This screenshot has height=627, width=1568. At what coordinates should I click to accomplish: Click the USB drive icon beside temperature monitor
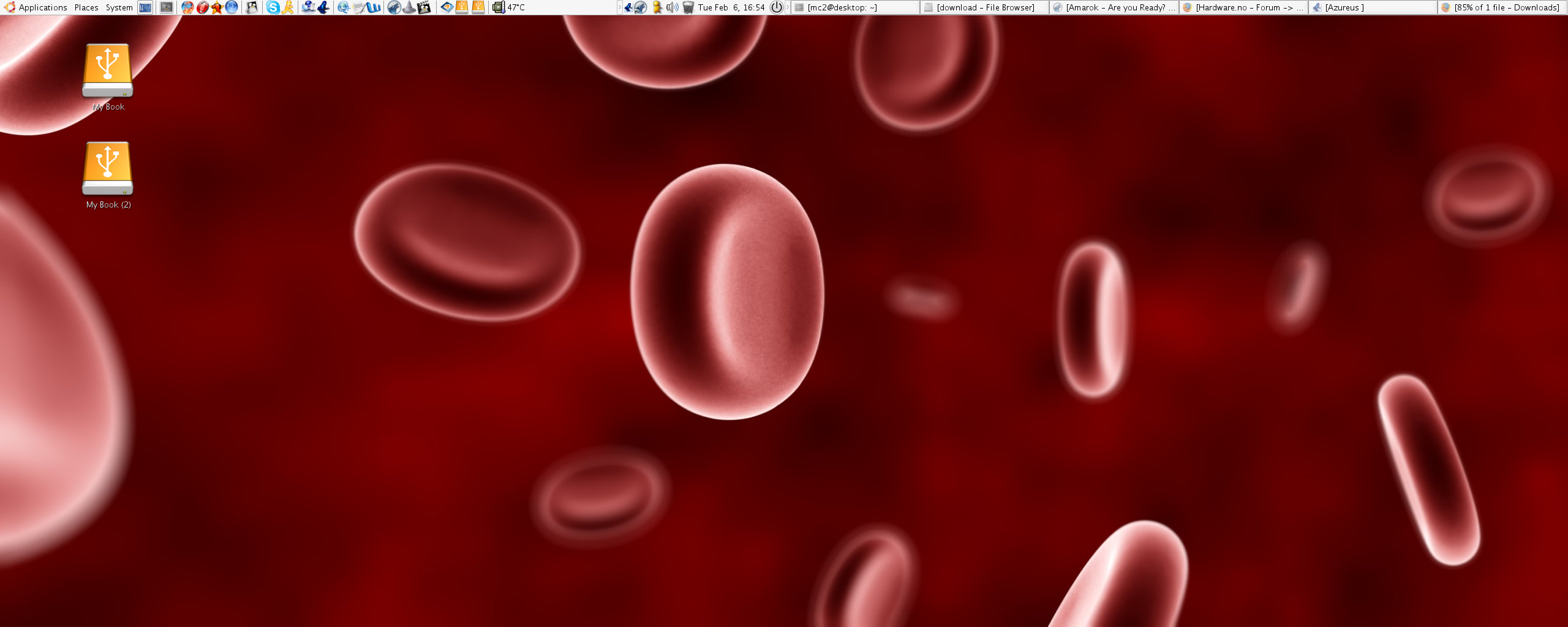[x=478, y=7]
